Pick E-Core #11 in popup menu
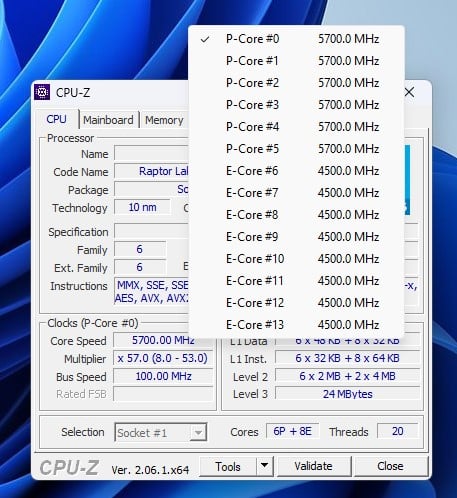The height and width of the screenshot is (498, 457). 296,281
